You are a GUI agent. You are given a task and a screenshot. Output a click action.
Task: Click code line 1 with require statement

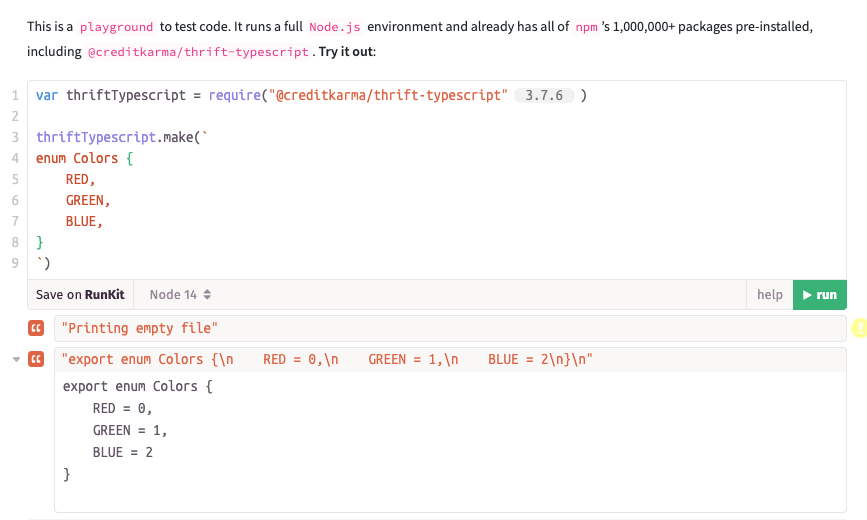pos(311,95)
